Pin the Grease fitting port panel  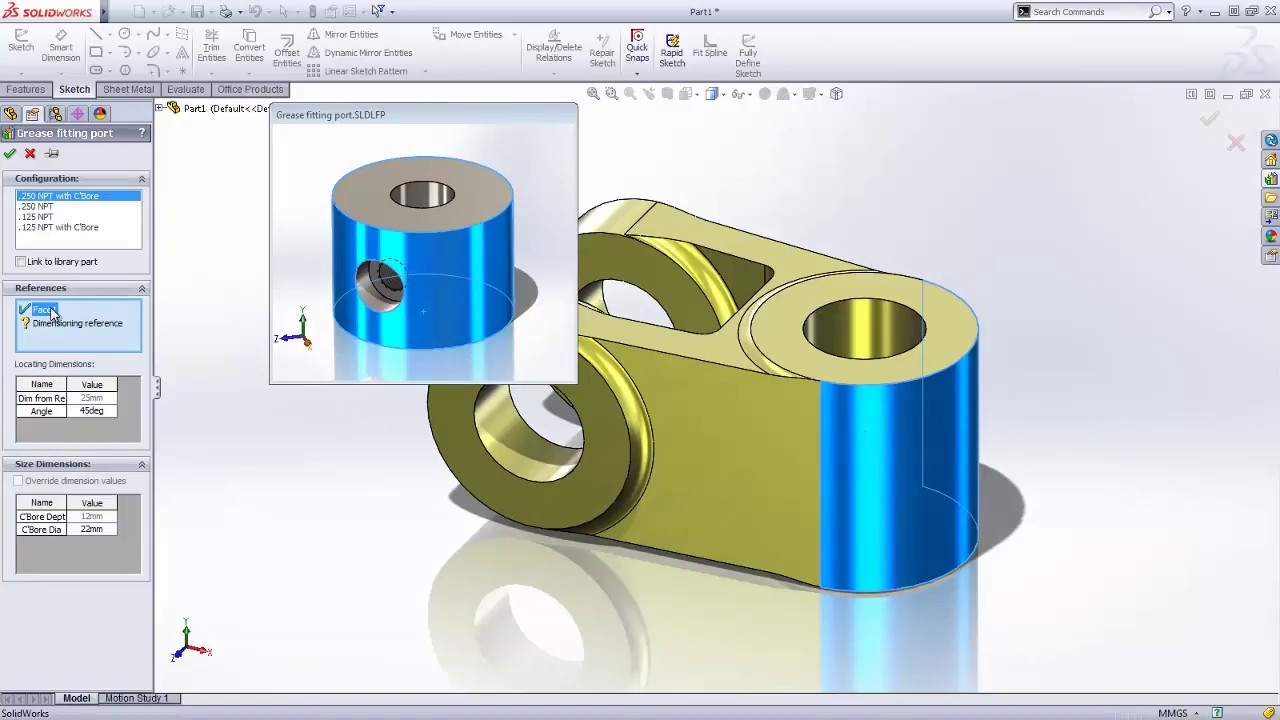[x=52, y=154]
